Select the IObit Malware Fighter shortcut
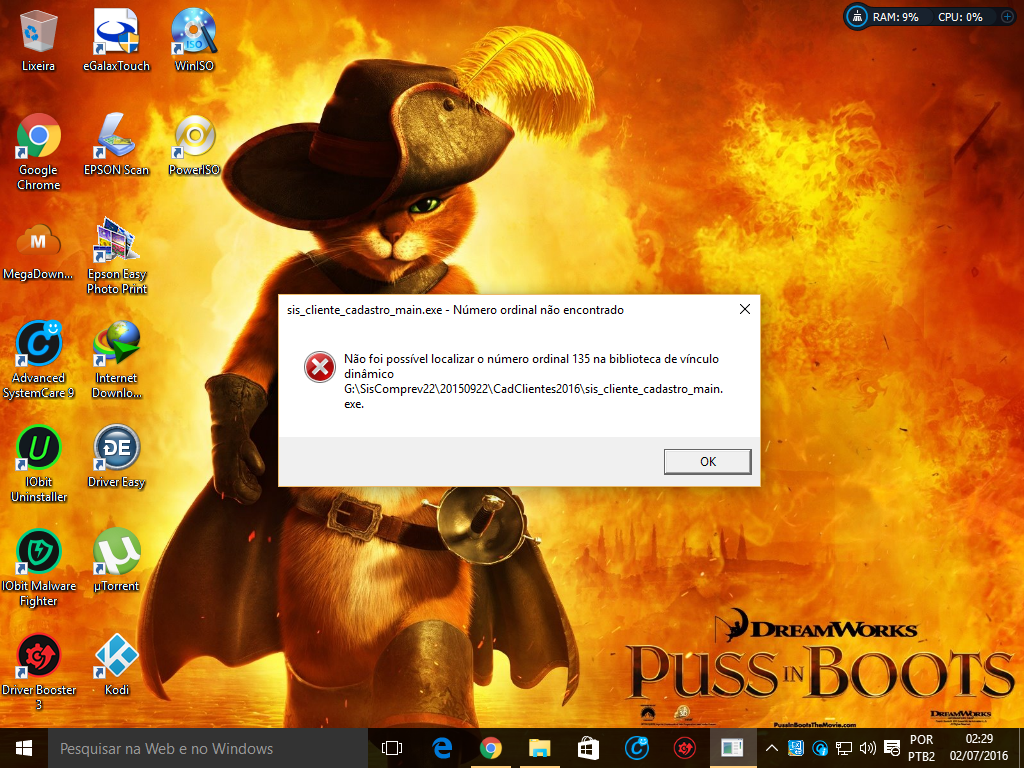Image resolution: width=1024 pixels, height=768 pixels. 39,568
